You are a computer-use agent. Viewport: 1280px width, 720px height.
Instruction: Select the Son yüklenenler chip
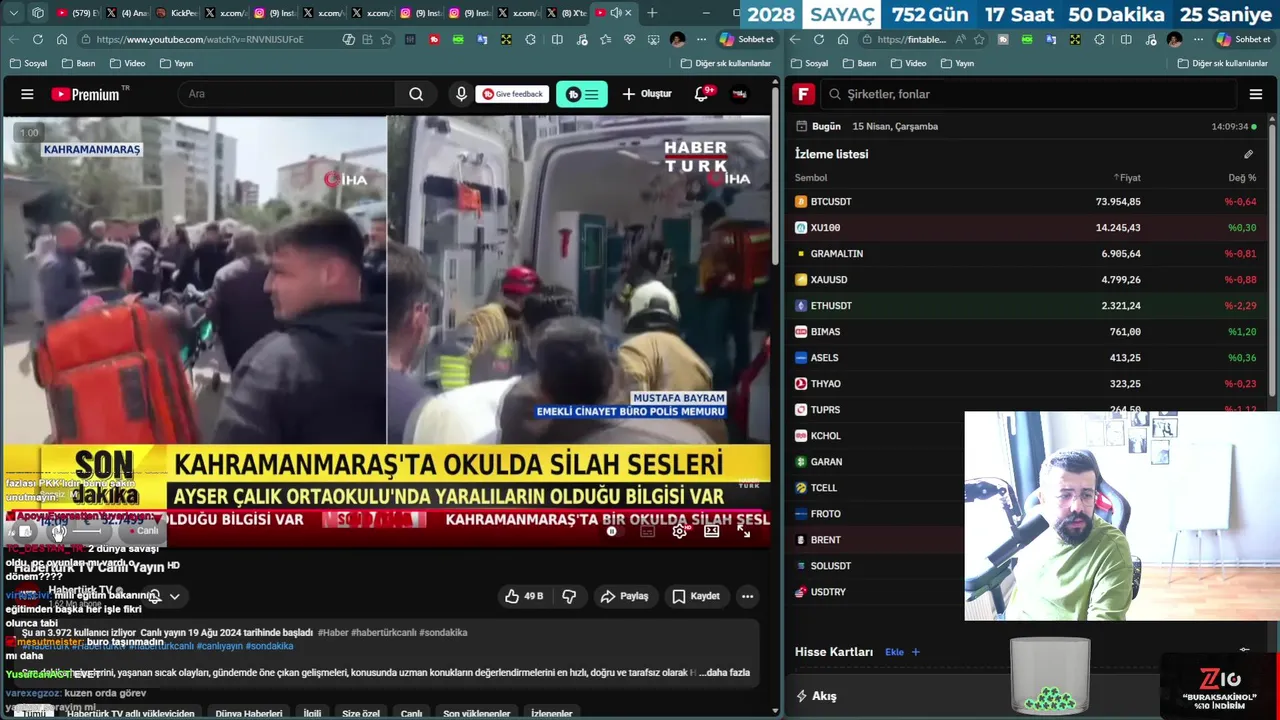[476, 713]
